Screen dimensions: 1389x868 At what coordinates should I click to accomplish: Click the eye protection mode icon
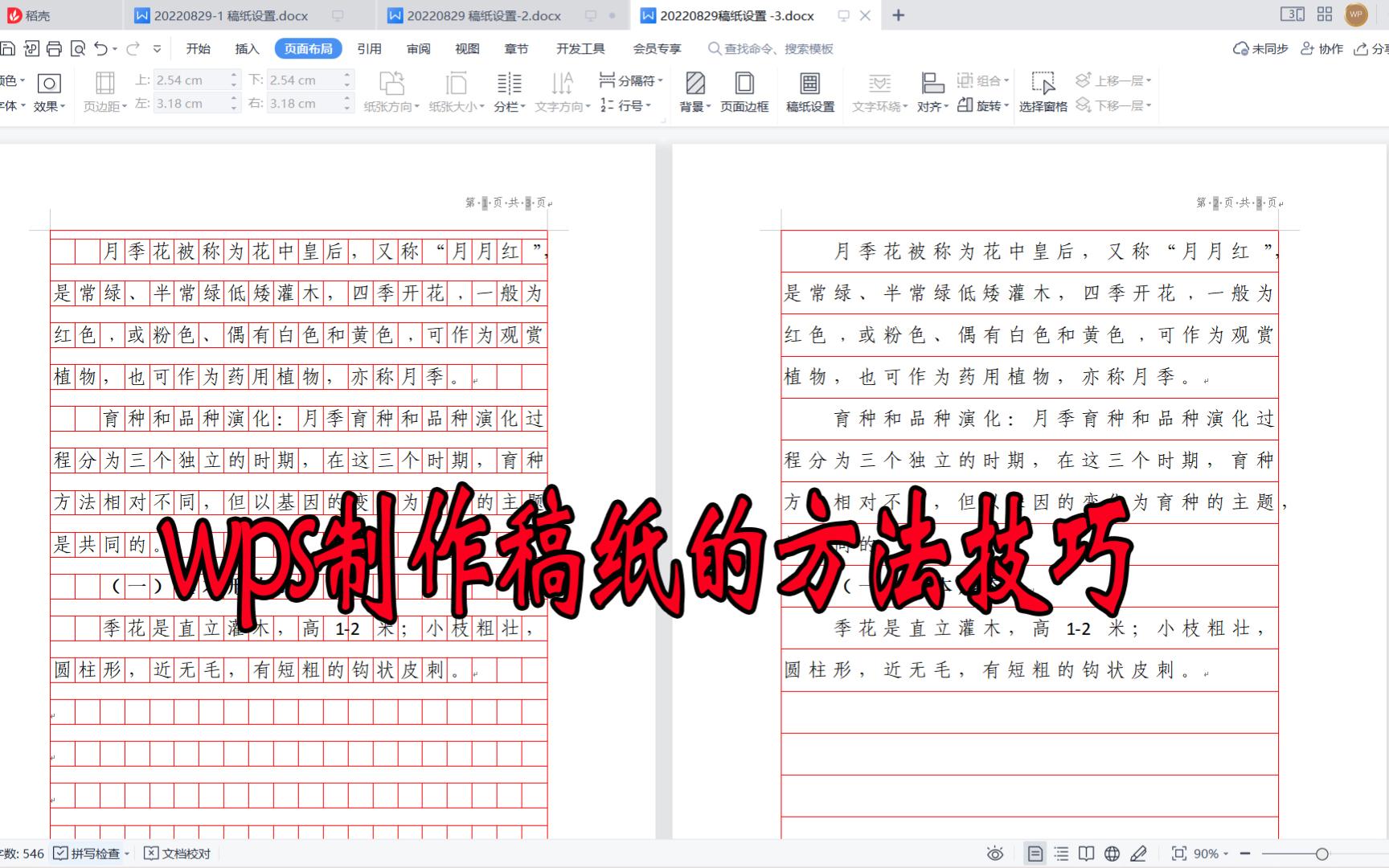(x=995, y=854)
